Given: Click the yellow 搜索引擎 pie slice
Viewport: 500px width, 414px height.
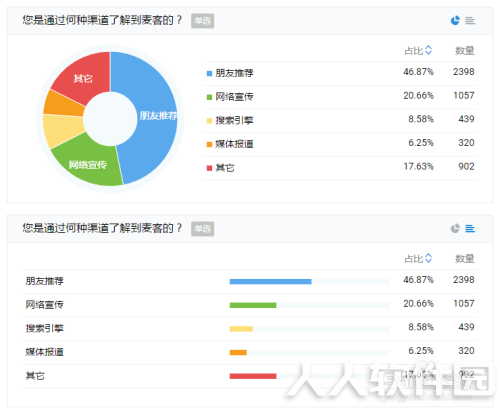Looking at the screenshot, I should (x=62, y=129).
